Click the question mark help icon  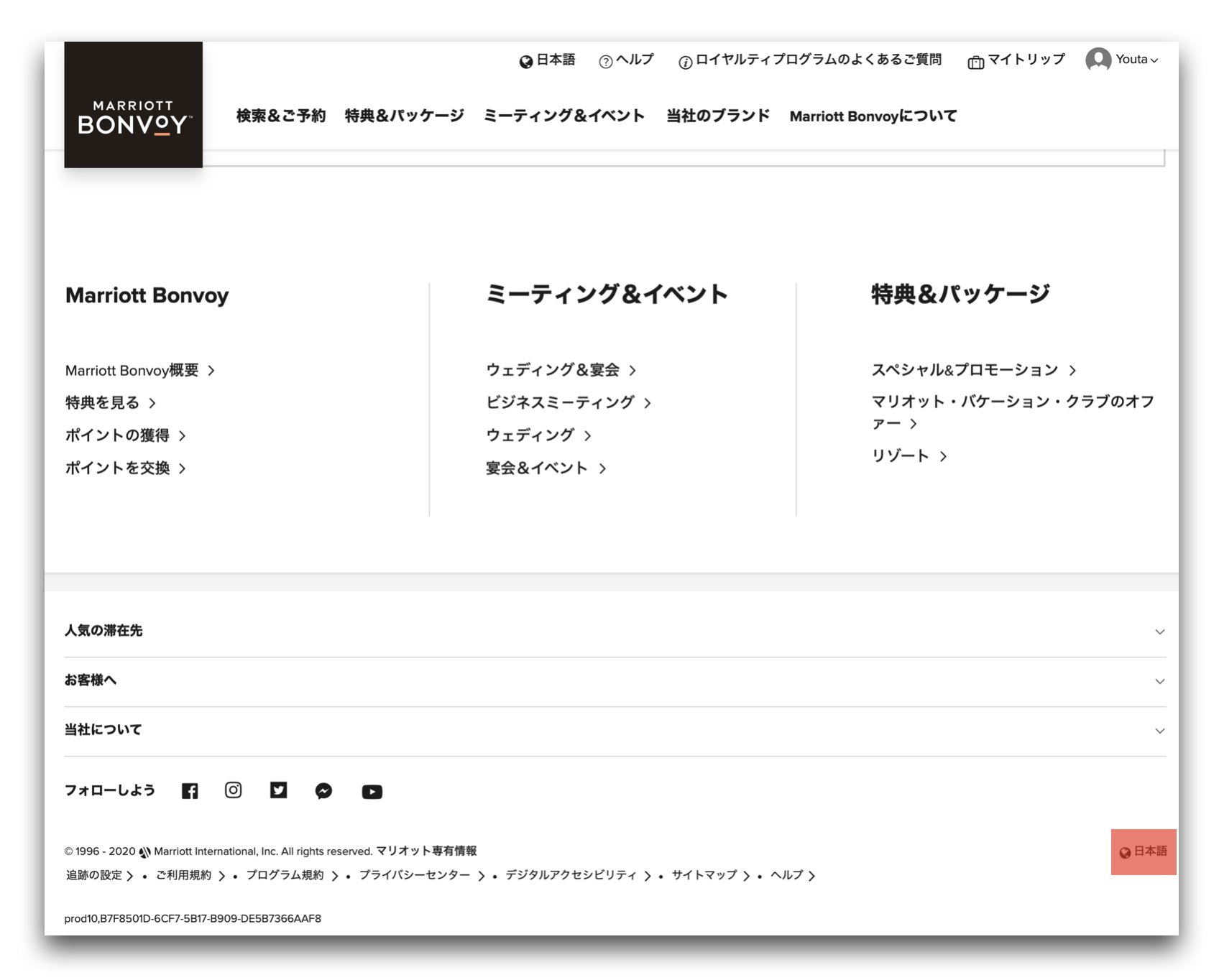click(x=606, y=62)
